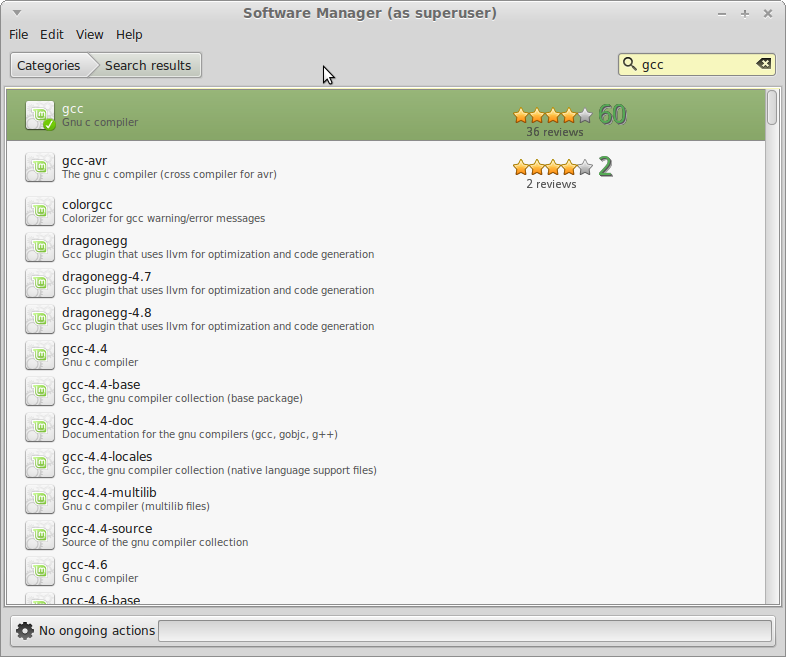
Task: Select the gcc-4.4-locales package entry
Action: click(x=385, y=464)
